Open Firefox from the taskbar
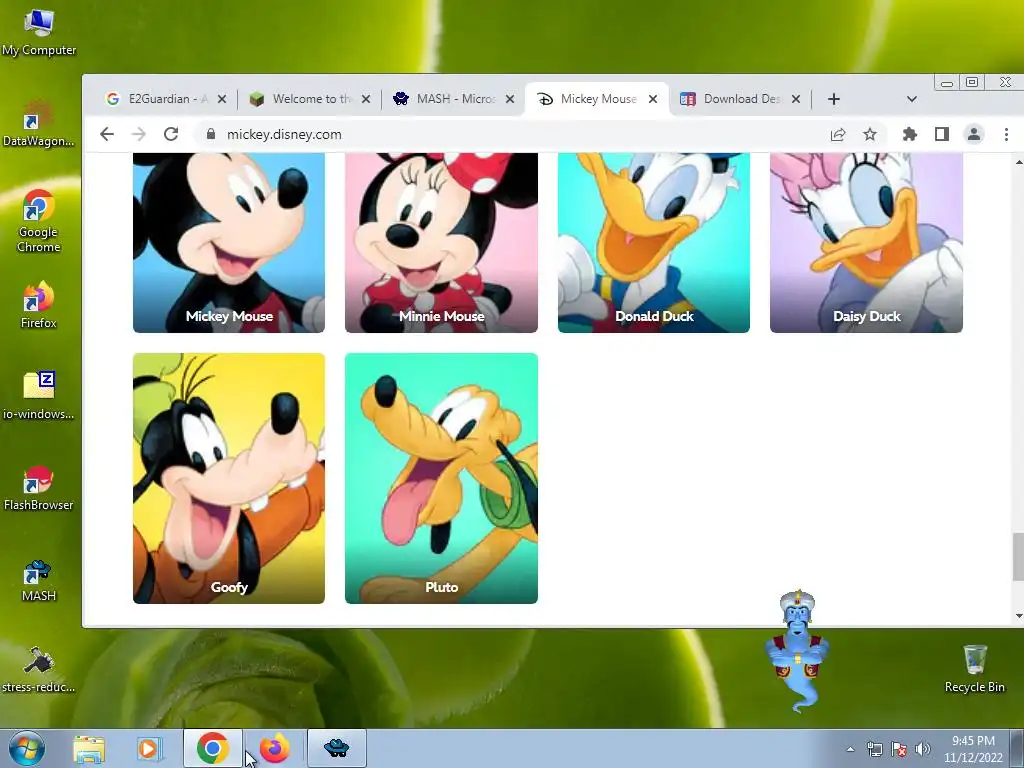This screenshot has height=768, width=1024. (x=274, y=748)
